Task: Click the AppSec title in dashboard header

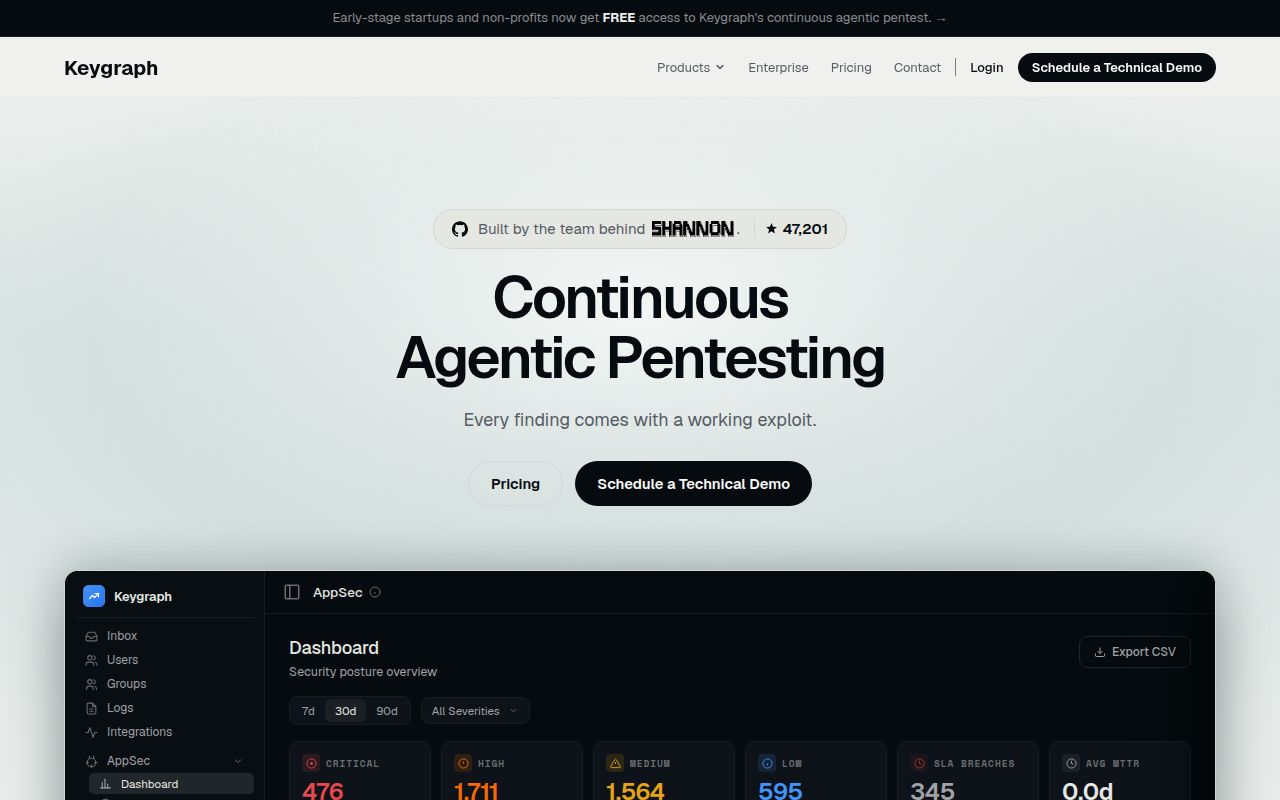Action: [338, 592]
